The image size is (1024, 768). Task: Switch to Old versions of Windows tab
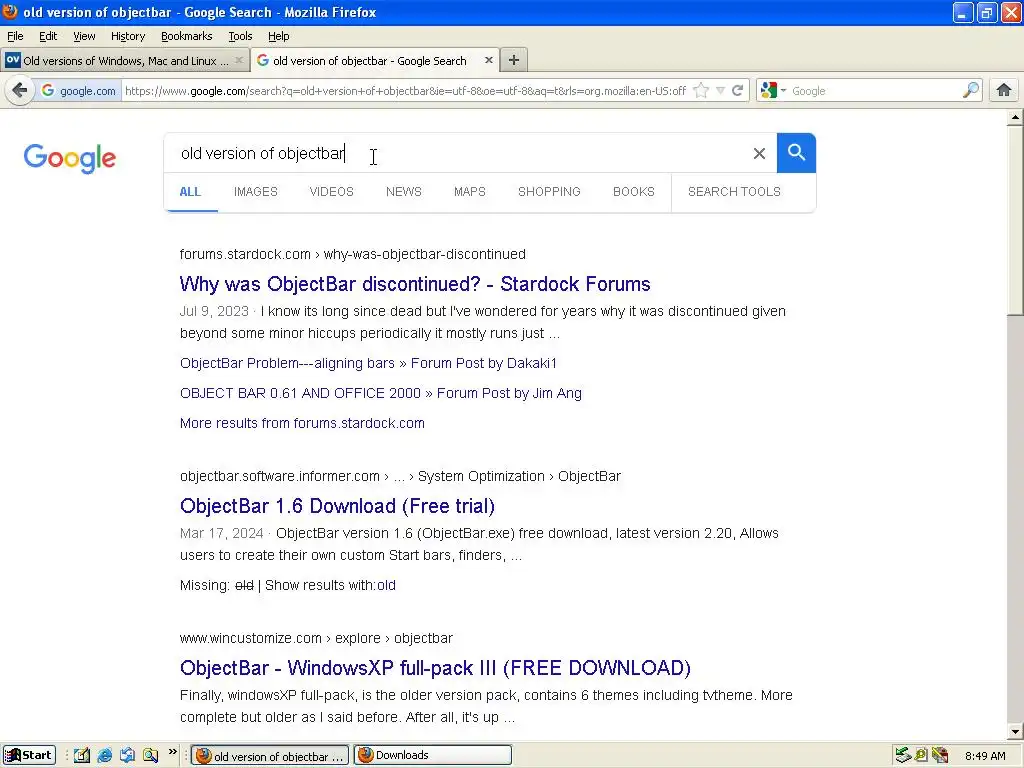[124, 60]
